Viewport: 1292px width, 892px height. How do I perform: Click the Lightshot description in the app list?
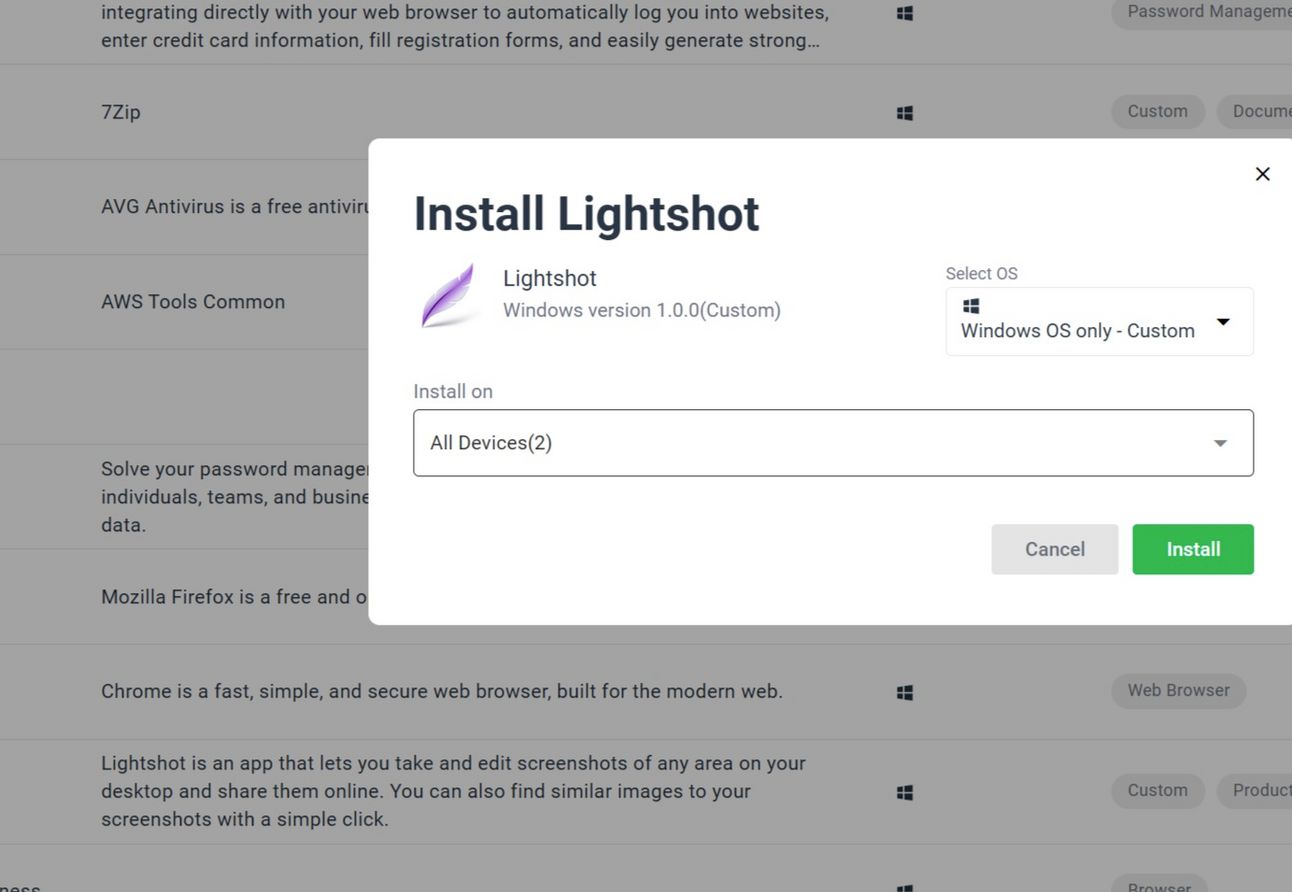453,791
